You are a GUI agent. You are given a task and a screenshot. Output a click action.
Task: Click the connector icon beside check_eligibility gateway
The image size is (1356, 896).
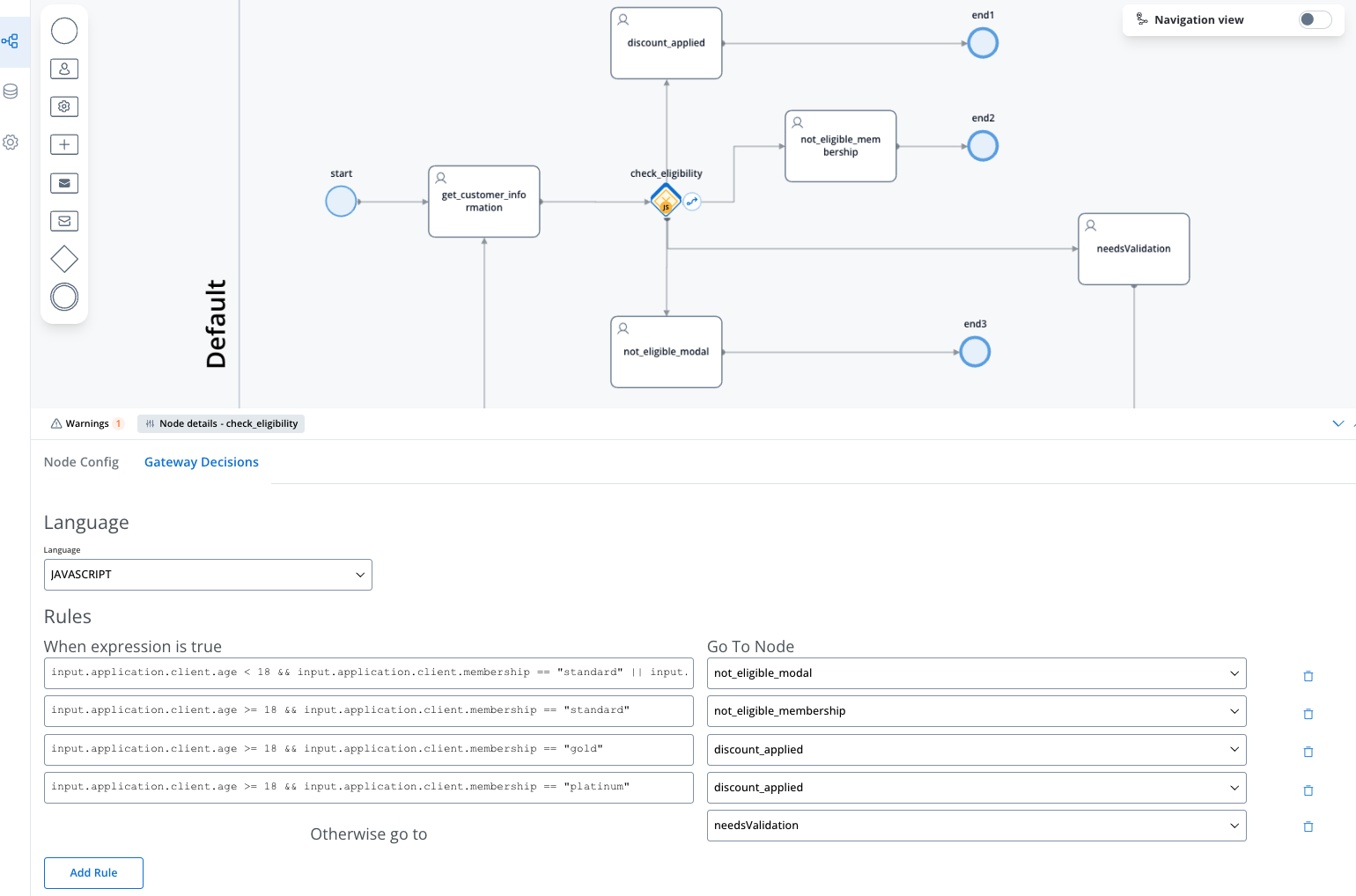click(x=692, y=202)
